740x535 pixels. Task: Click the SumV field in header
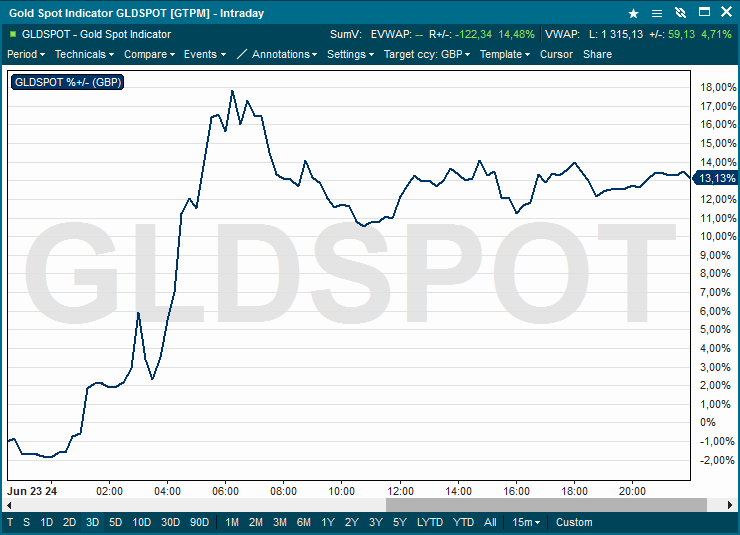tap(346, 34)
